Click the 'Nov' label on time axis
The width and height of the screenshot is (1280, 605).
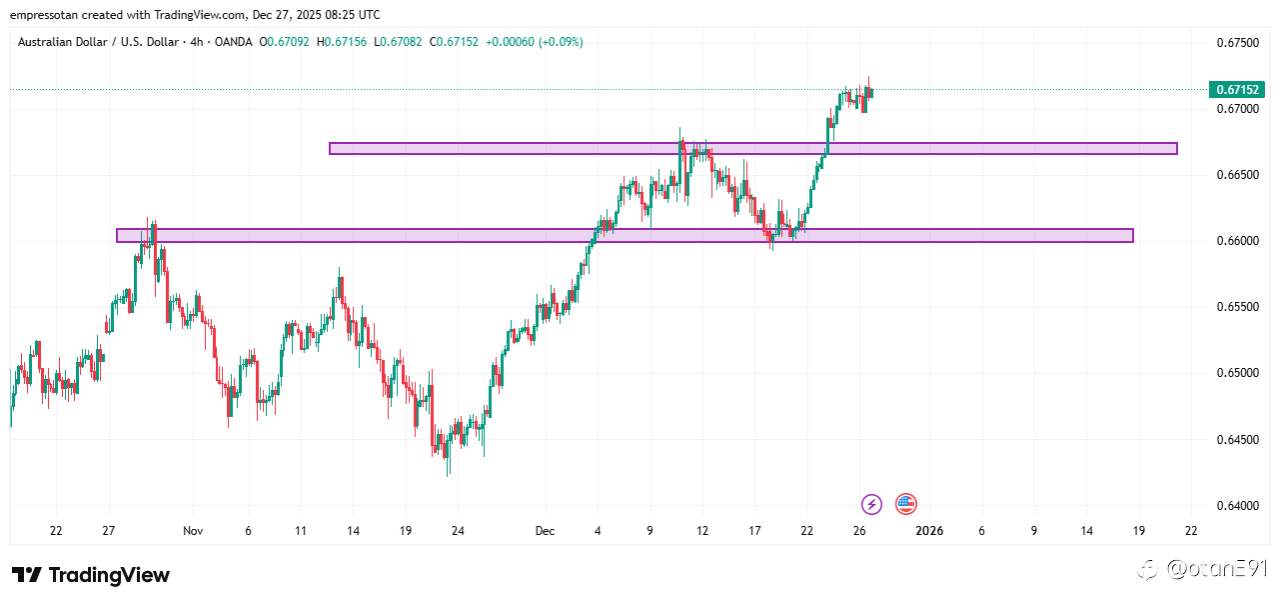click(194, 531)
